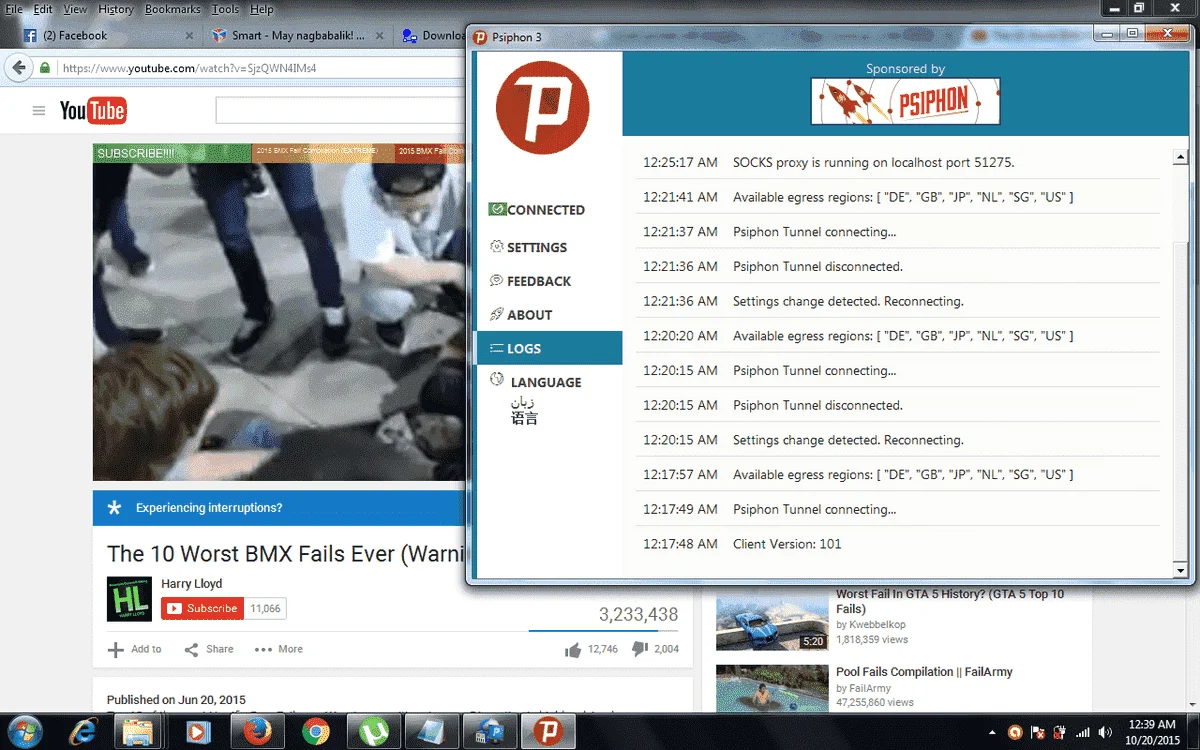Open the More options dropdown
The image size is (1200, 750).
[279, 649]
